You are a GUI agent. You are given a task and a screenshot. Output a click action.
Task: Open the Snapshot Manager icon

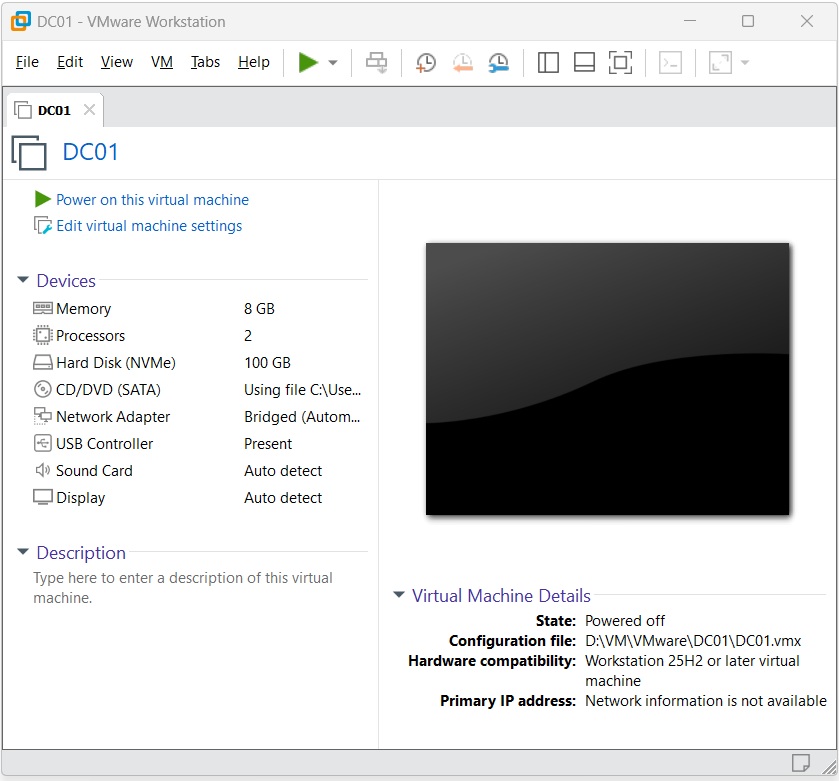[x=498, y=63]
